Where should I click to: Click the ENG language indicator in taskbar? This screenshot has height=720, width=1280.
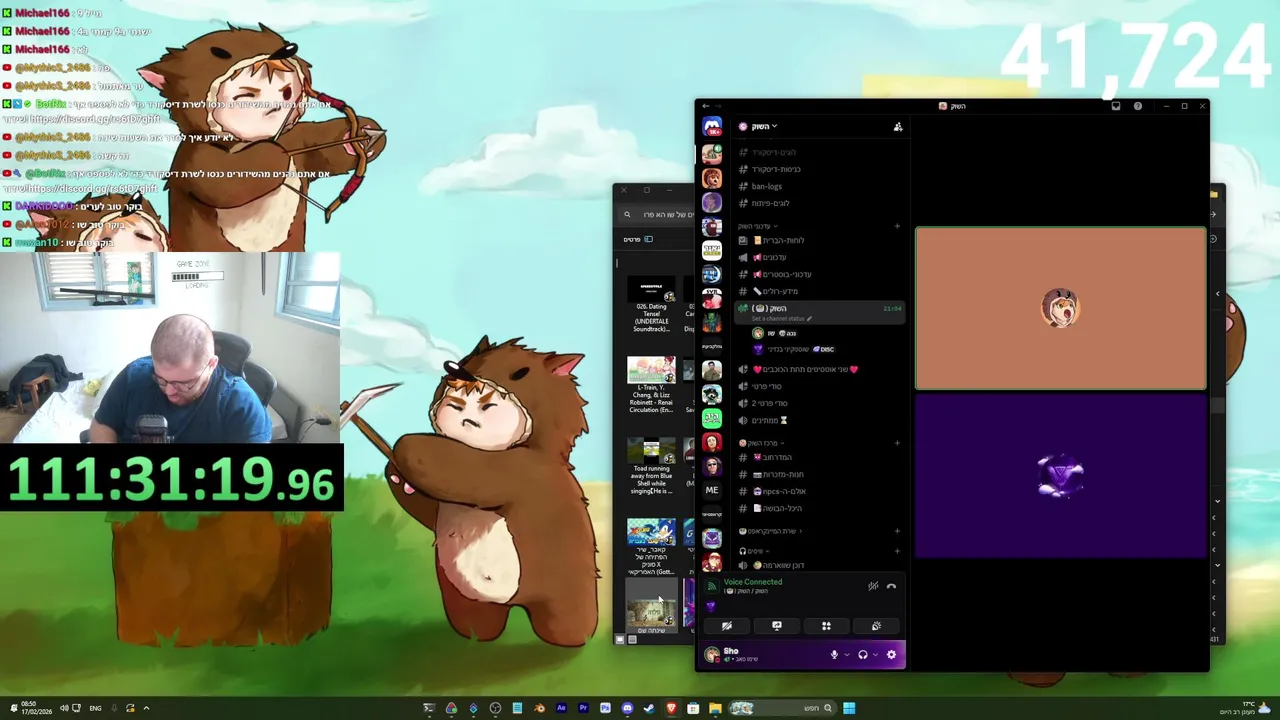point(95,708)
